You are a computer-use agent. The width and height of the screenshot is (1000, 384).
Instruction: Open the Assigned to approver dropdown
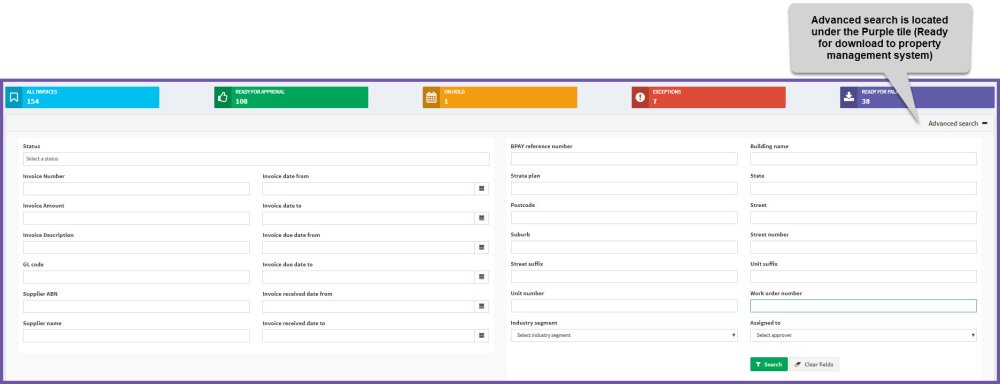(x=864, y=335)
